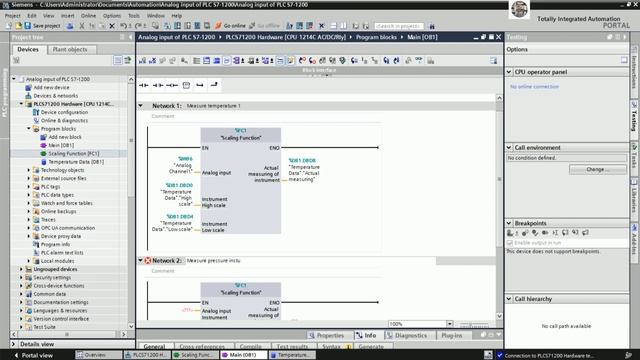Collapse the Call hierarchy section
This screenshot has height=360, width=640.
(x=509, y=299)
